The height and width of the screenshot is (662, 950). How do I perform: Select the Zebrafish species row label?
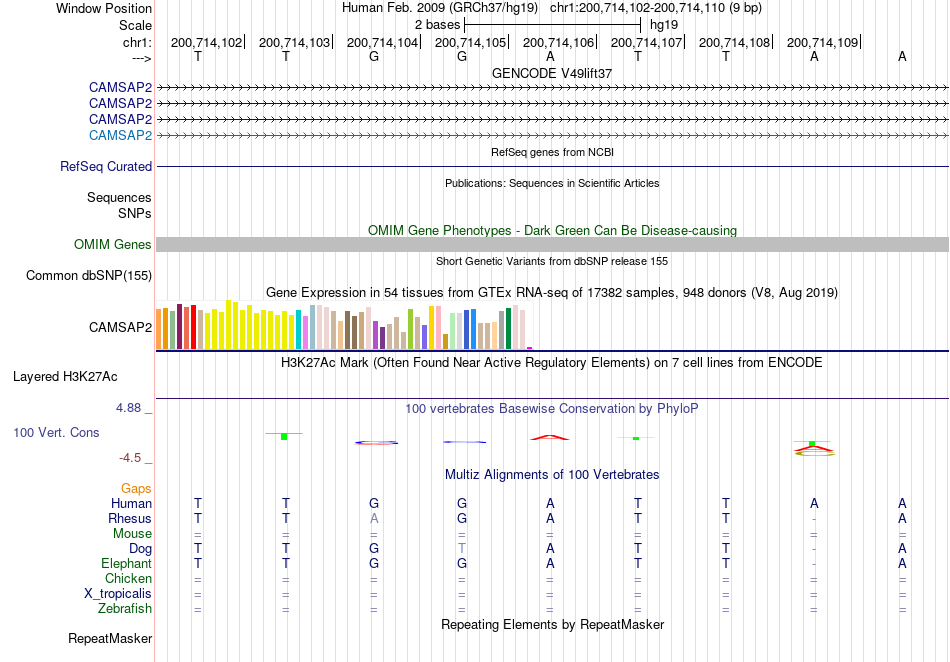(125, 608)
